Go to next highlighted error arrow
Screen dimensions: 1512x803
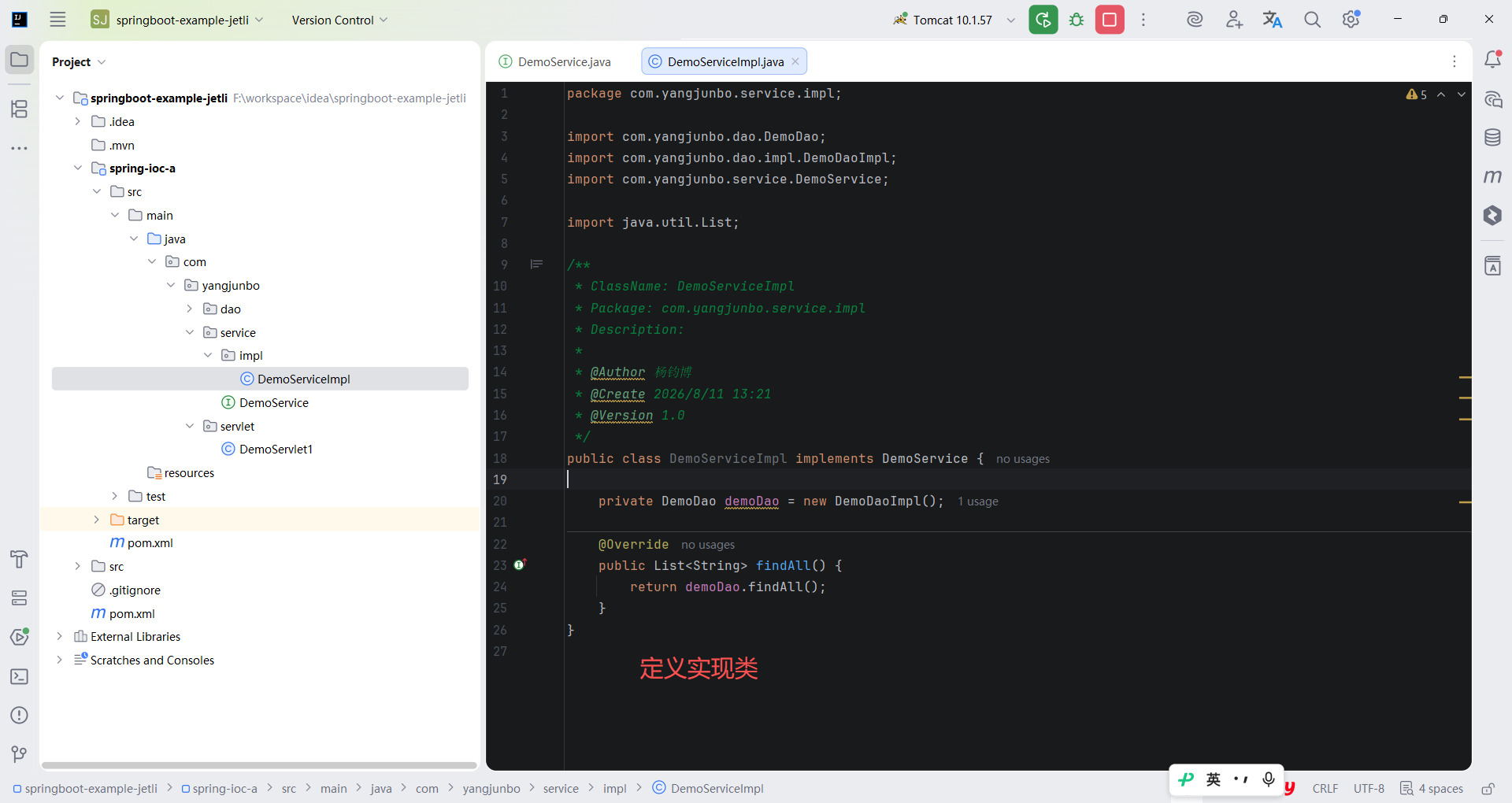[x=1462, y=94]
